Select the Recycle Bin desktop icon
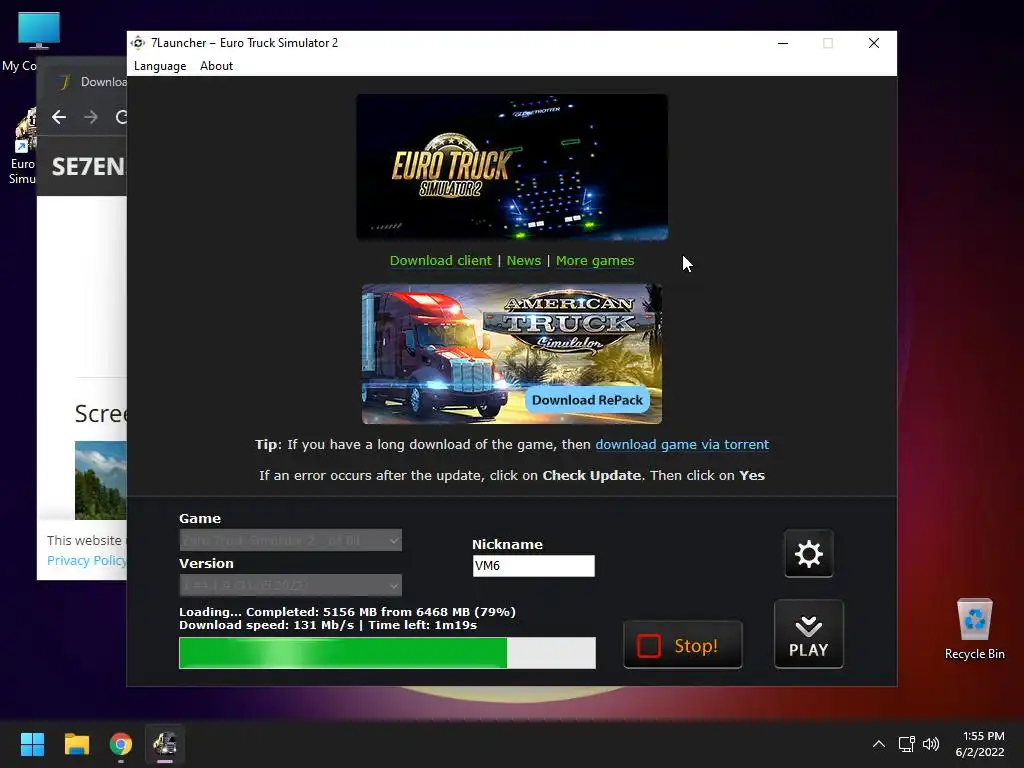Screen dimensions: 1024x768 pos(974,630)
